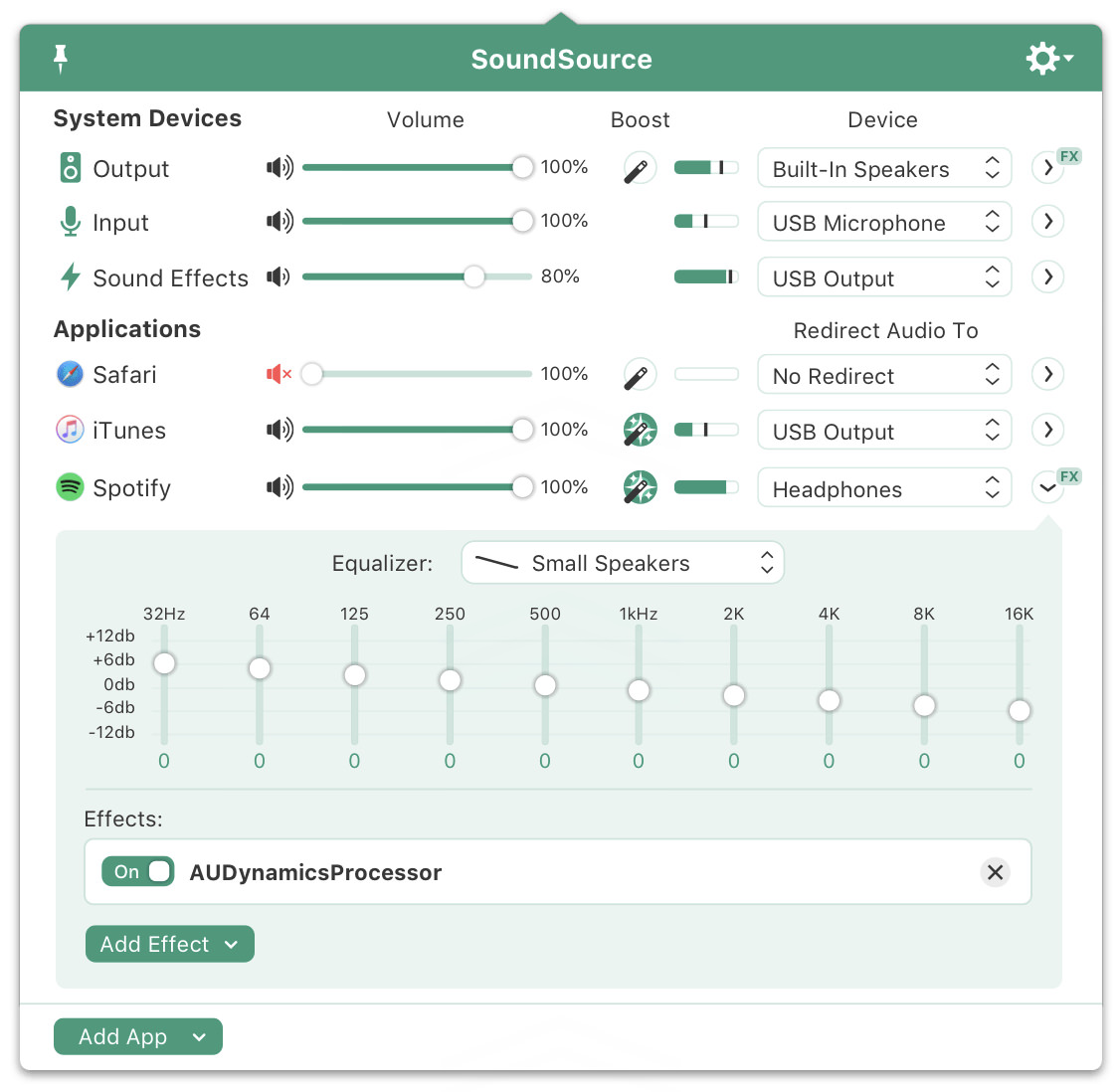Image resolution: width=1120 pixels, height=1092 pixels.
Task: Open the Built-In Speakers device dropdown
Action: click(x=884, y=168)
